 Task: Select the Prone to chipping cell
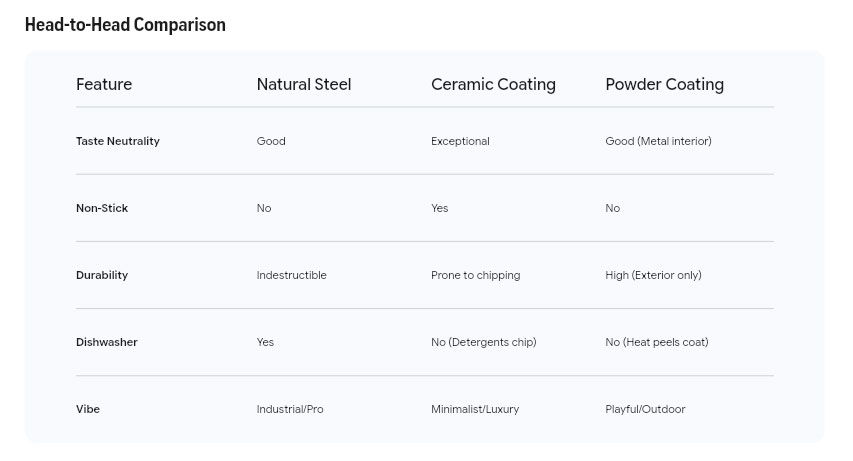[475, 275]
